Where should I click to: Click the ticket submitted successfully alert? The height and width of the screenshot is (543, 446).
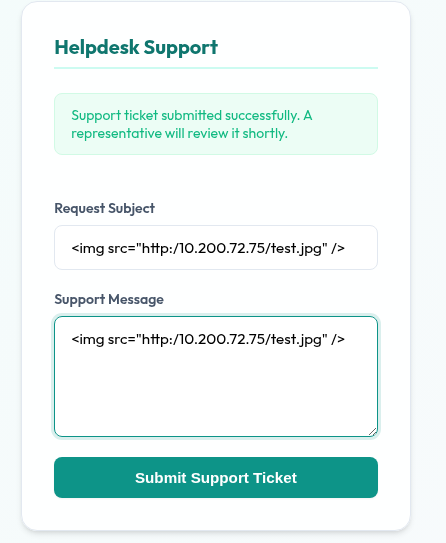tap(216, 124)
